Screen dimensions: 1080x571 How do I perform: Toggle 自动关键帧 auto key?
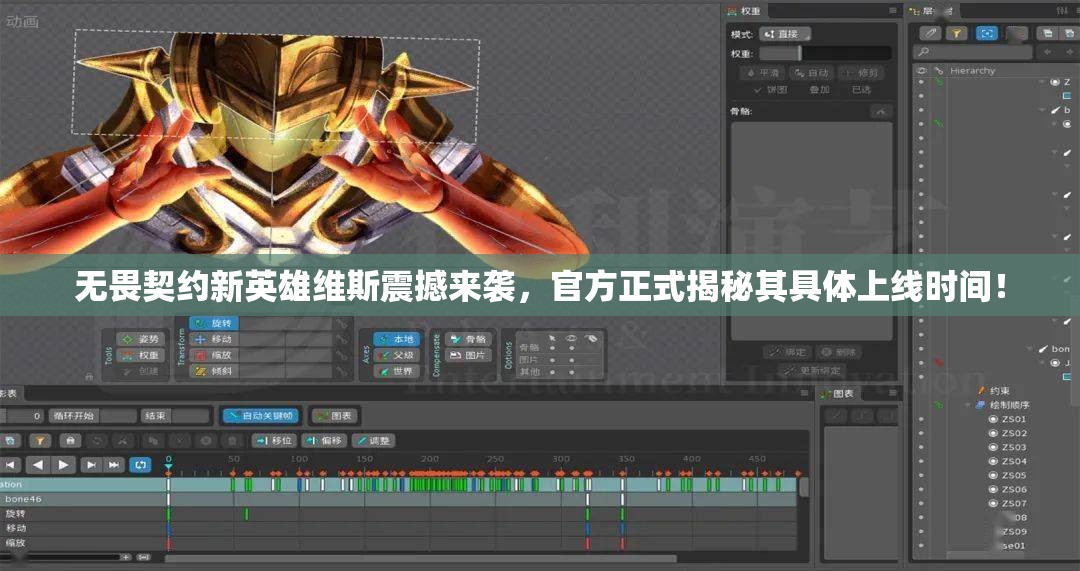(x=262, y=416)
